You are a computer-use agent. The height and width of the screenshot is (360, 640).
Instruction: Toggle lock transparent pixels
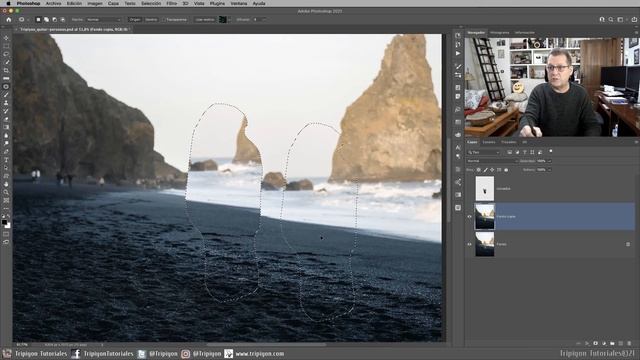pos(479,170)
